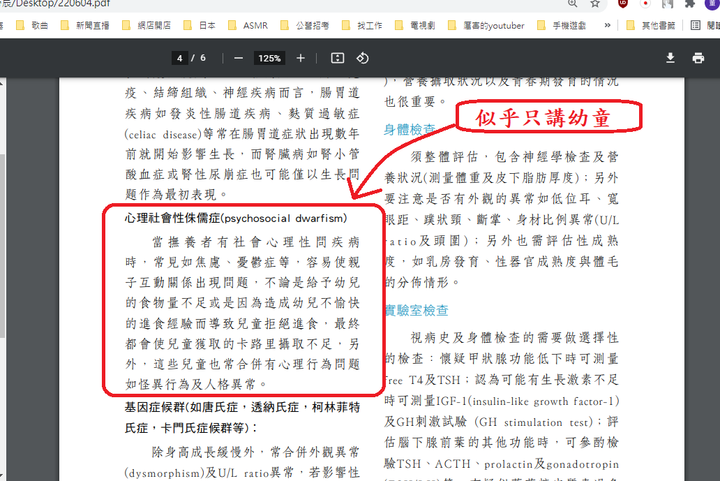Viewport: 720px width, 481px height.
Task: Open the youtuber bookmark folder
Action: (486, 25)
